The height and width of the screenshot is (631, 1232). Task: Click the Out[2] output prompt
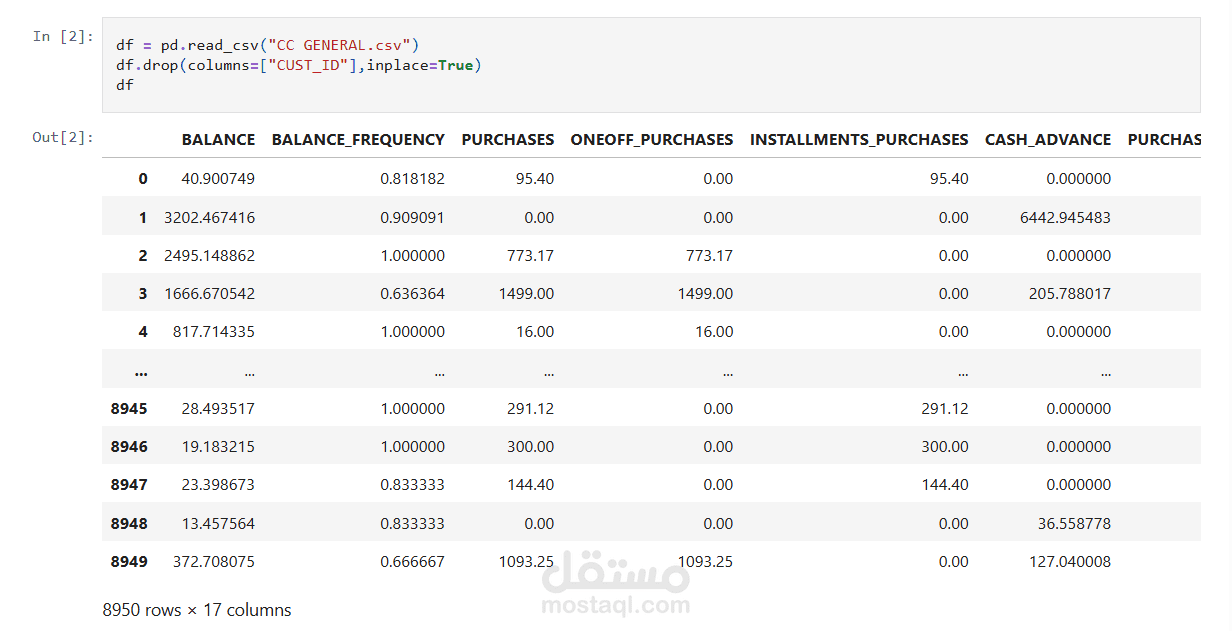point(62,137)
